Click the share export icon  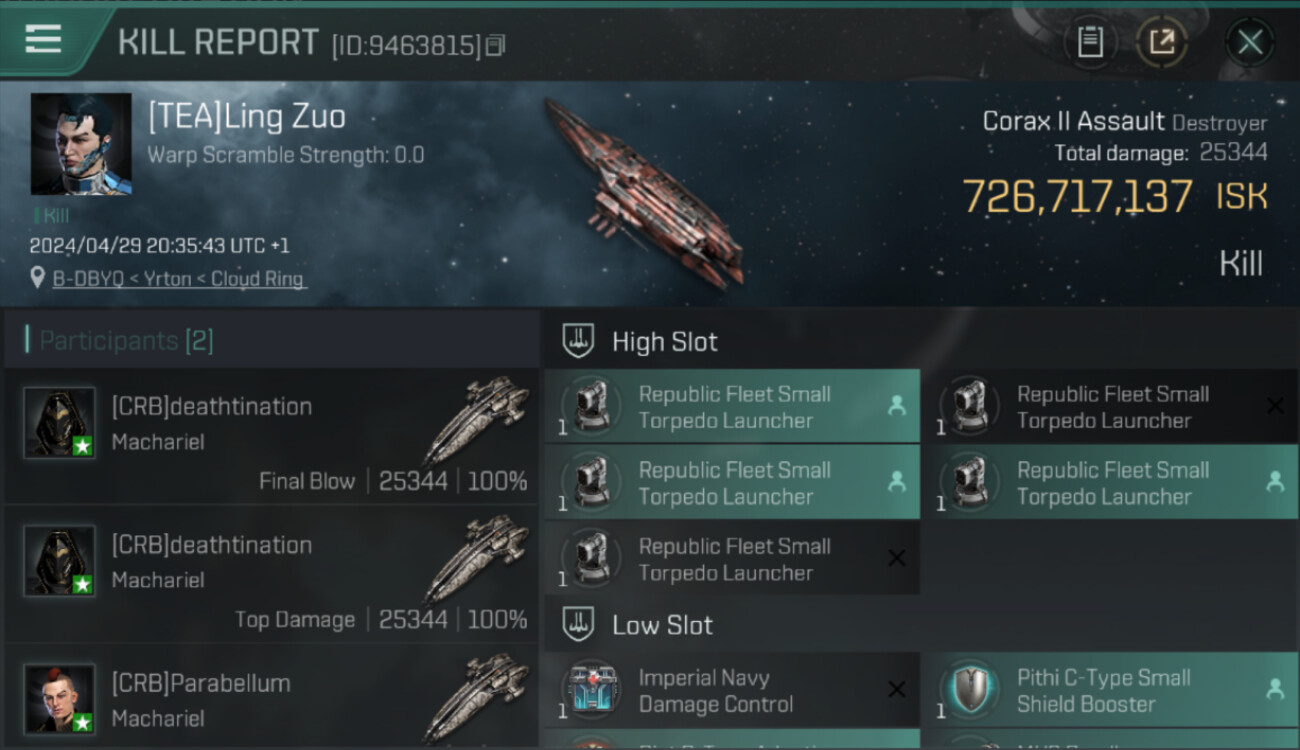1161,42
